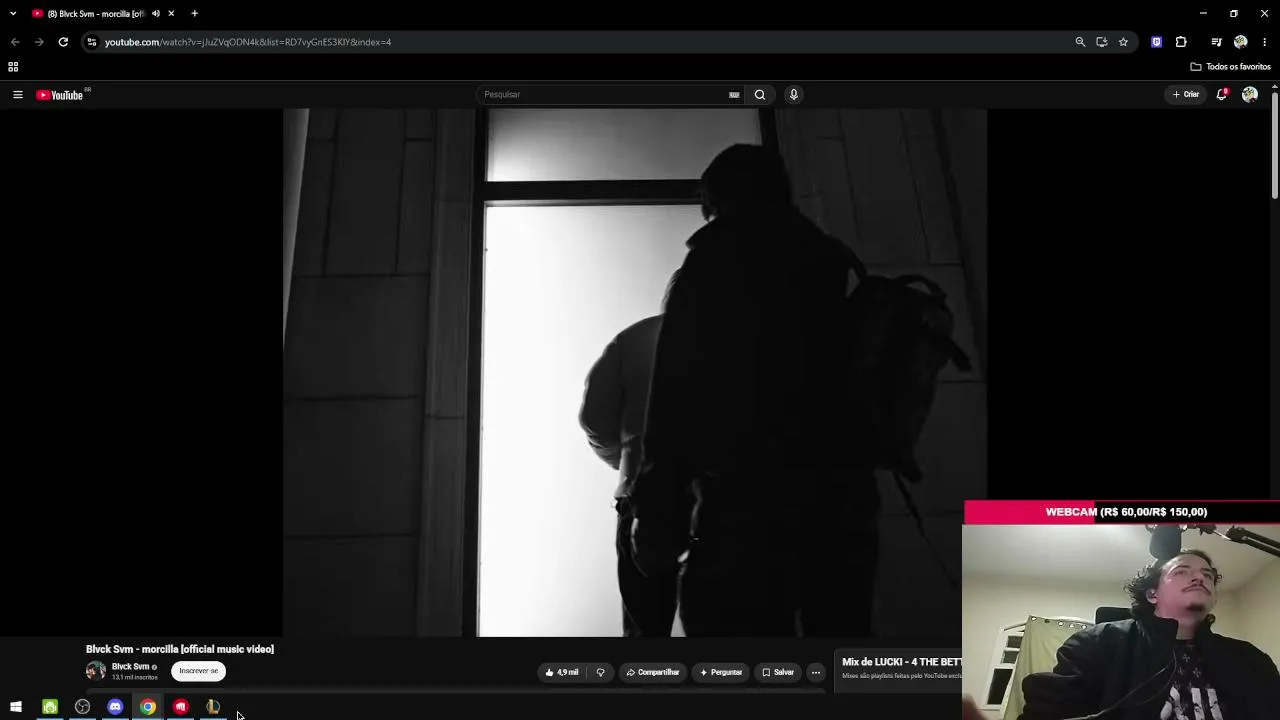Viewport: 1280px width, 720px height.
Task: Go forward in browser history
Action: (x=39, y=42)
